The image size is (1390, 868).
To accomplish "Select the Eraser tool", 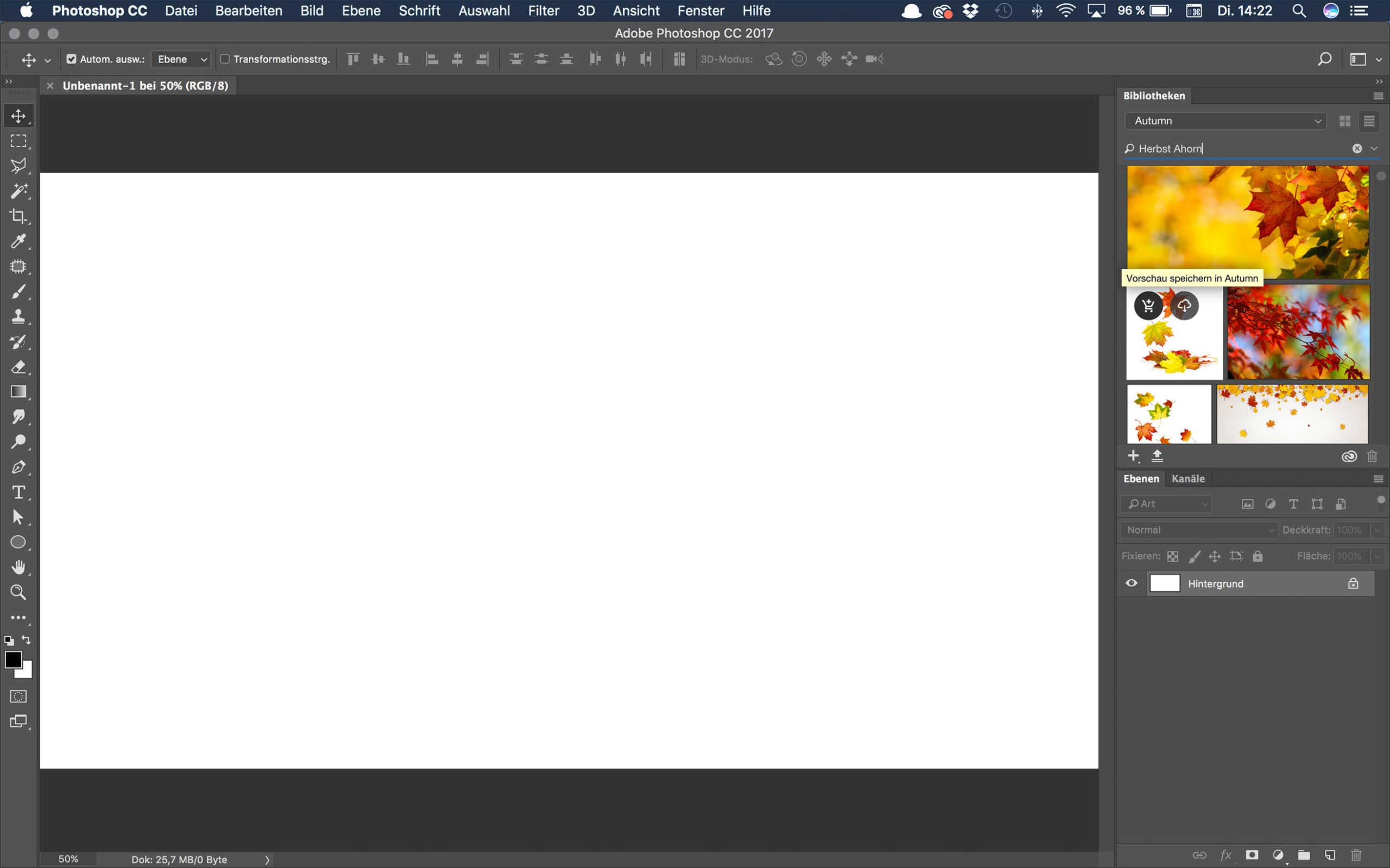I will pyautogui.click(x=18, y=367).
